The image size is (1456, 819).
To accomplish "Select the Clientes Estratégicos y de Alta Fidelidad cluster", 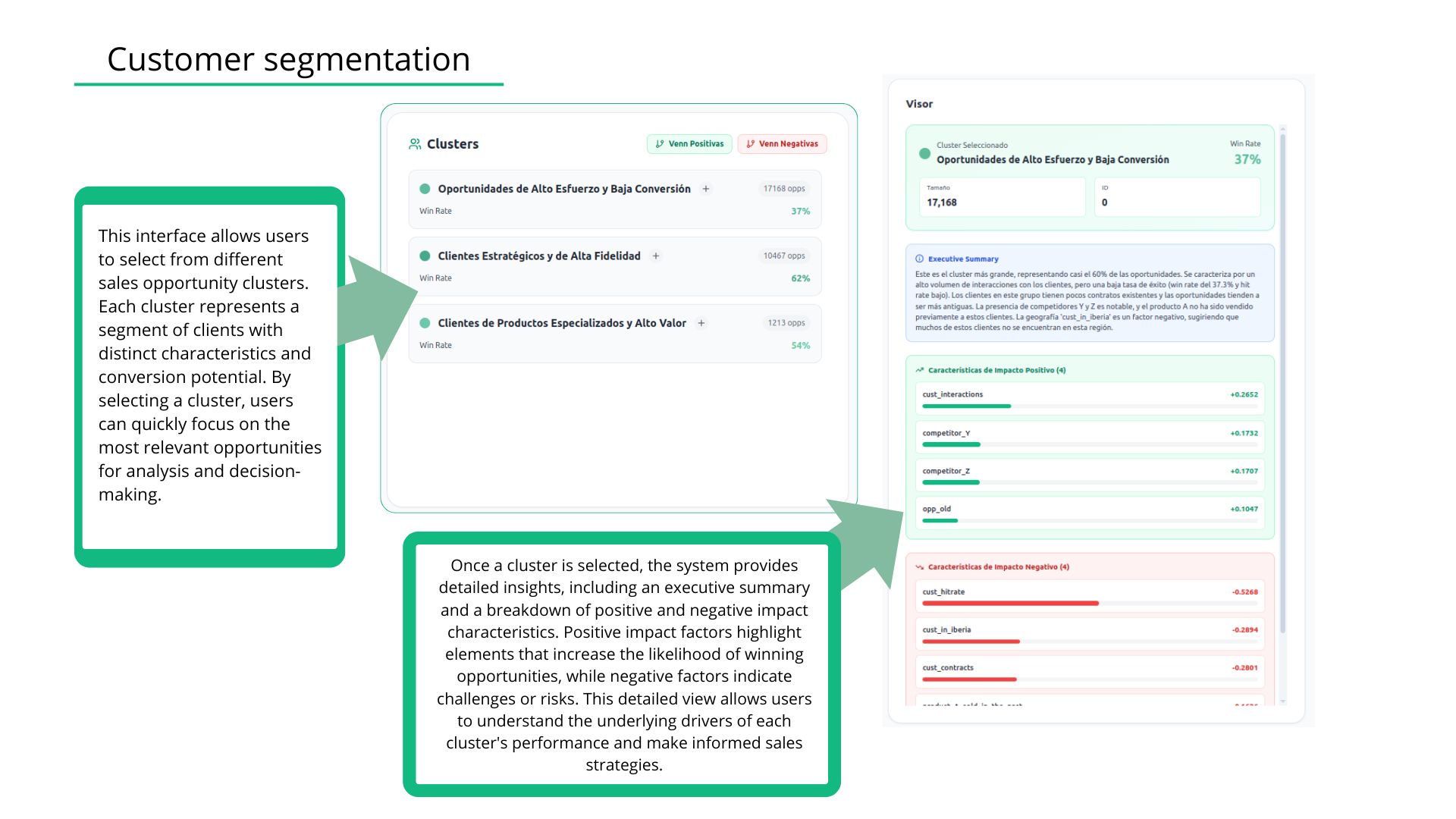I will (x=538, y=256).
